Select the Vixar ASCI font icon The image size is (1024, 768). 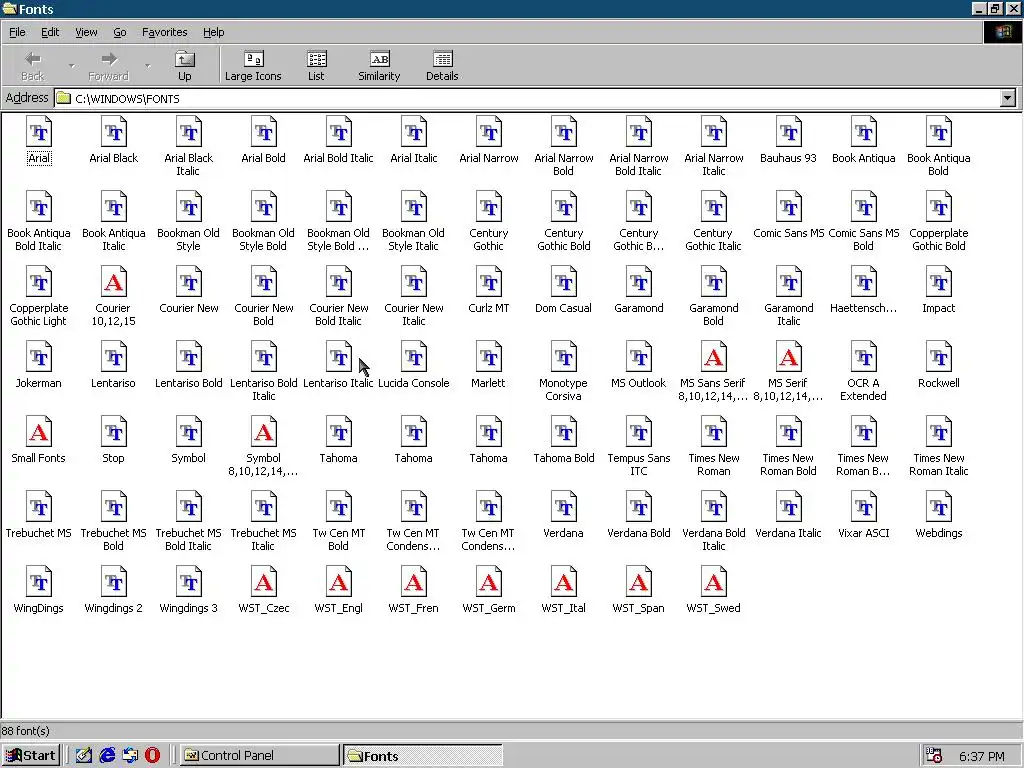click(x=863, y=508)
